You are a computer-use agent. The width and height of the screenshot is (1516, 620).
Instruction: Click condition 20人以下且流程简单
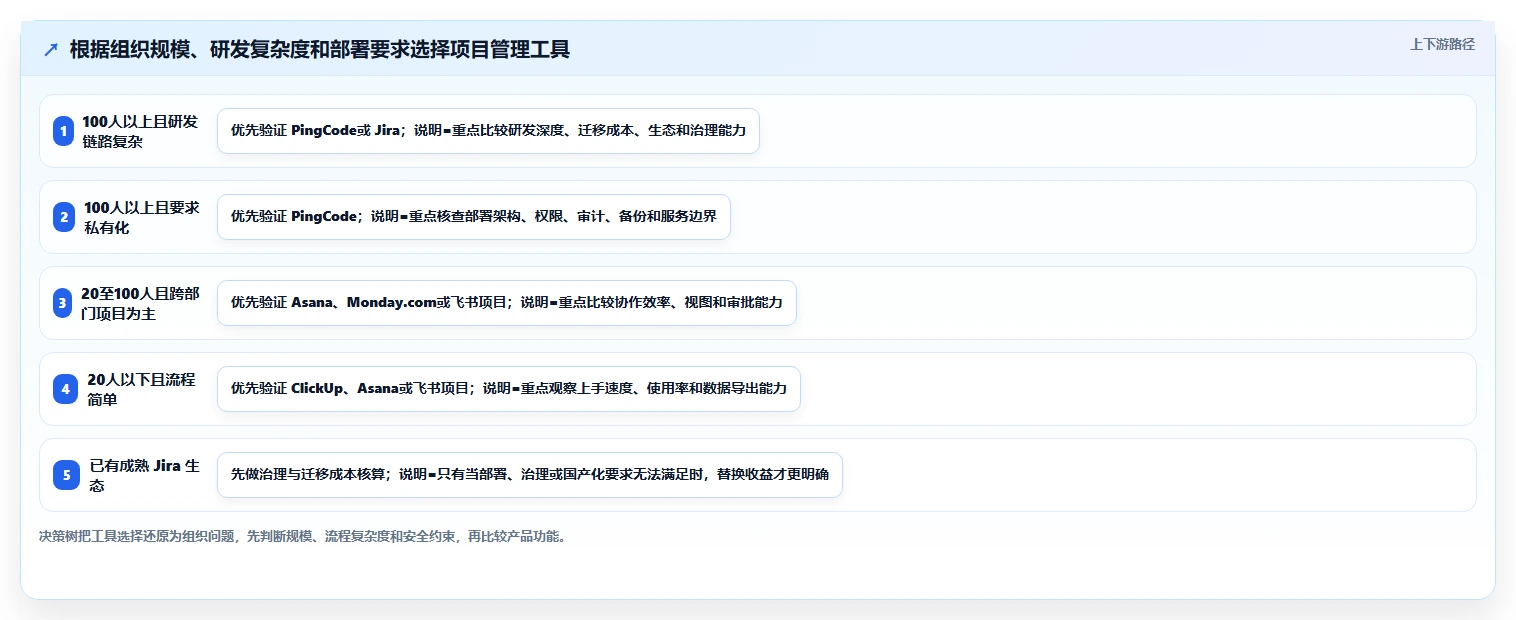tap(141, 389)
